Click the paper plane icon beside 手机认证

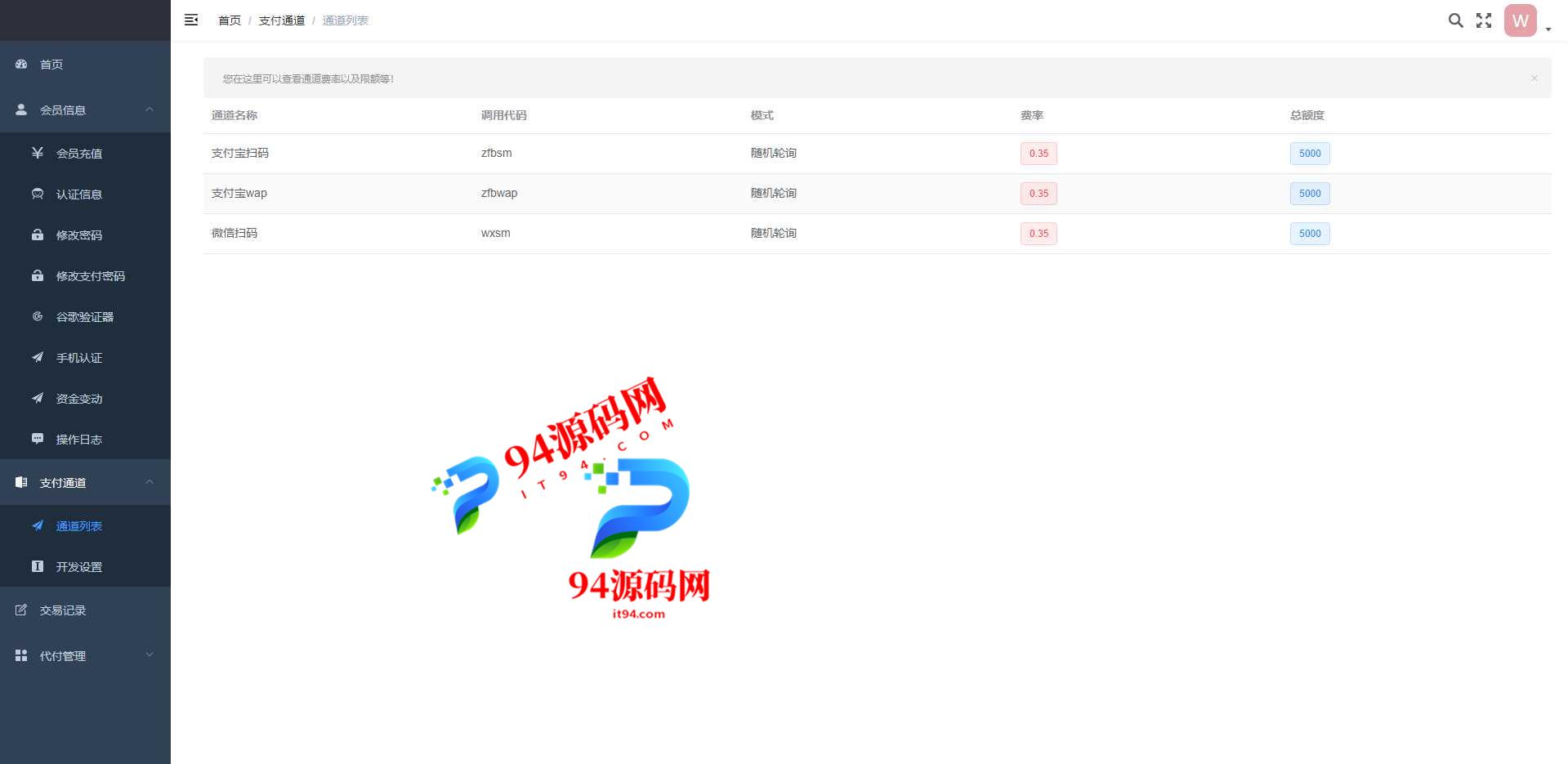click(38, 357)
